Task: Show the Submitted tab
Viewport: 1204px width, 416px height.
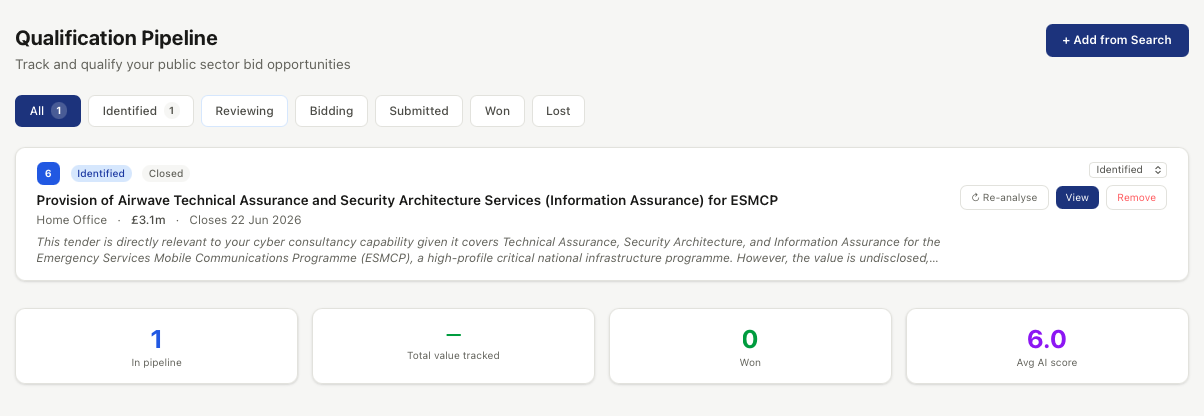Action: pos(419,111)
